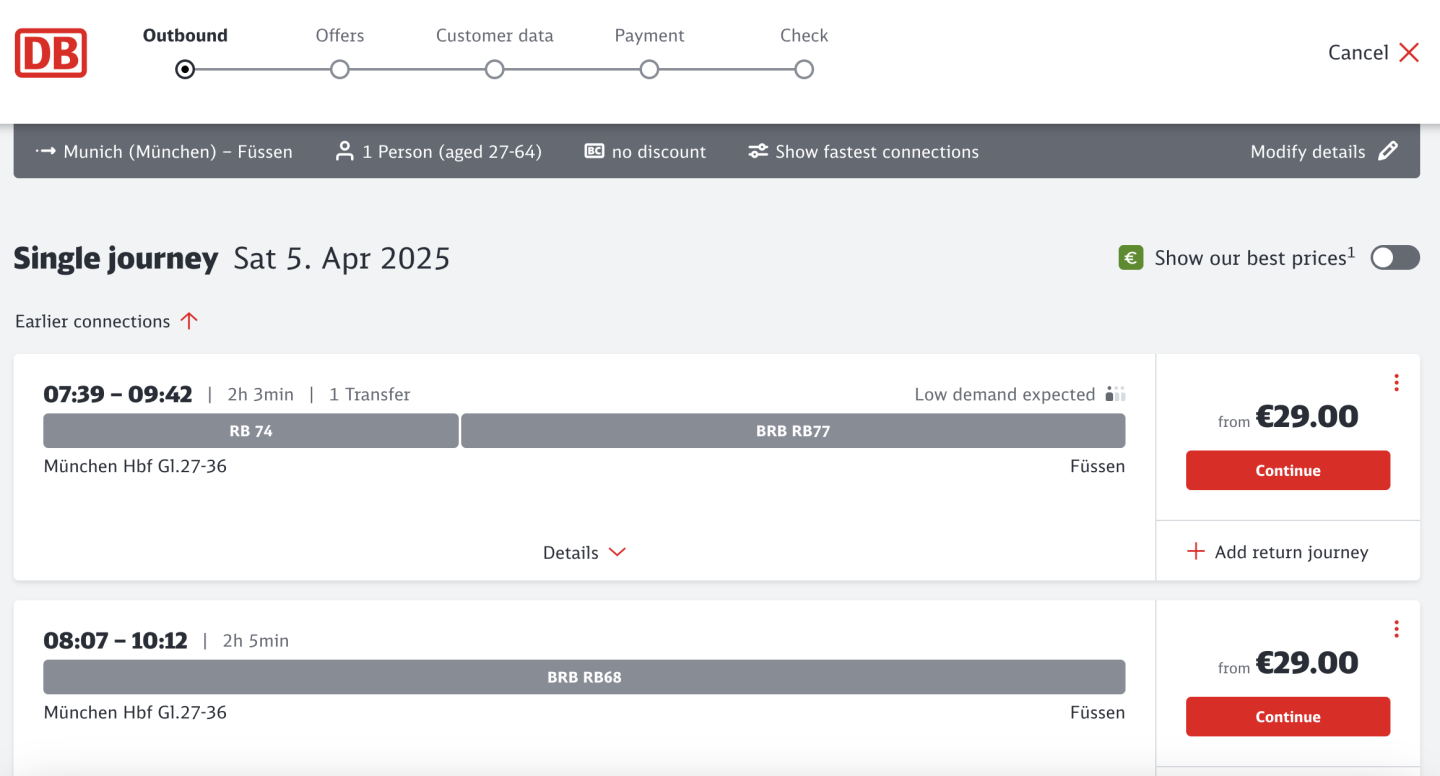Open three-dot menu for 08:07 connection
The image size is (1440, 776).
coord(1396,629)
